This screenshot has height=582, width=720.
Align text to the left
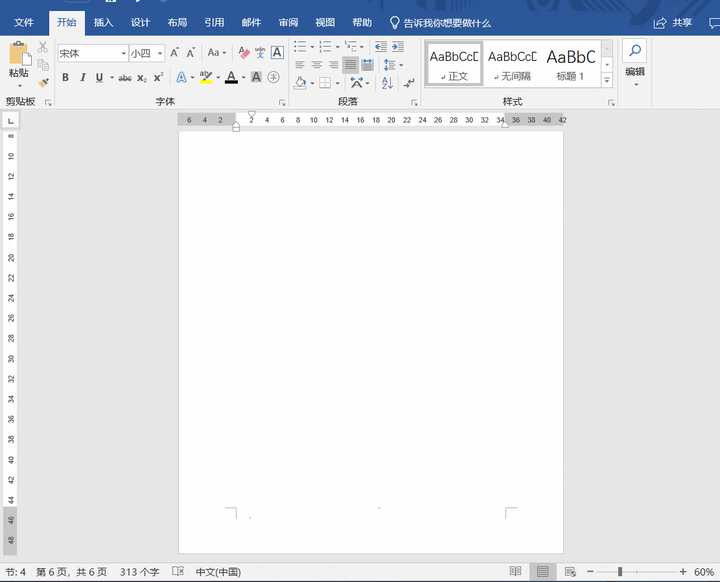pos(300,65)
